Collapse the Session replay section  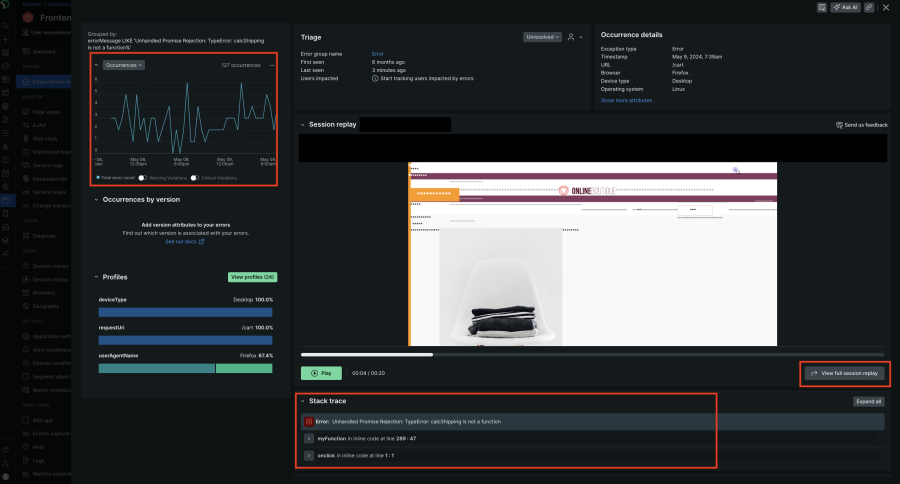pyautogui.click(x=303, y=125)
